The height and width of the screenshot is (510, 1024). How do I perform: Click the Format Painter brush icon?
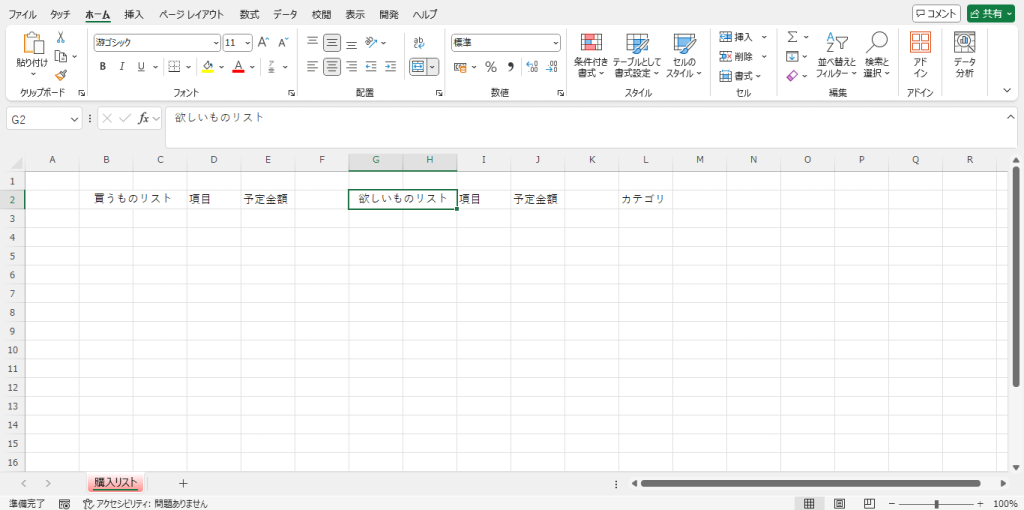point(60,75)
